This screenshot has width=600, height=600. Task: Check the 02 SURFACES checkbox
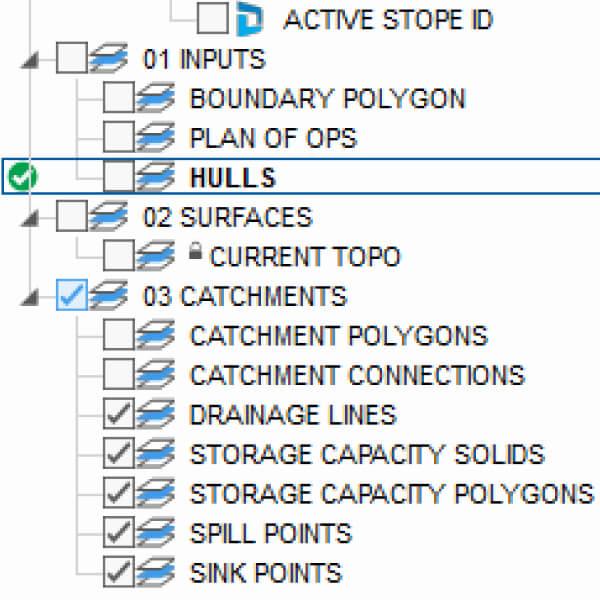coord(72,216)
